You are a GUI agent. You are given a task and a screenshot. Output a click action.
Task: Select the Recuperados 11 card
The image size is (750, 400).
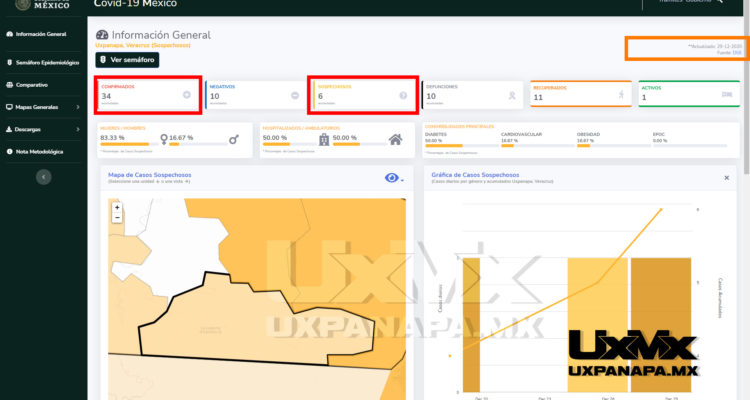(x=581, y=94)
